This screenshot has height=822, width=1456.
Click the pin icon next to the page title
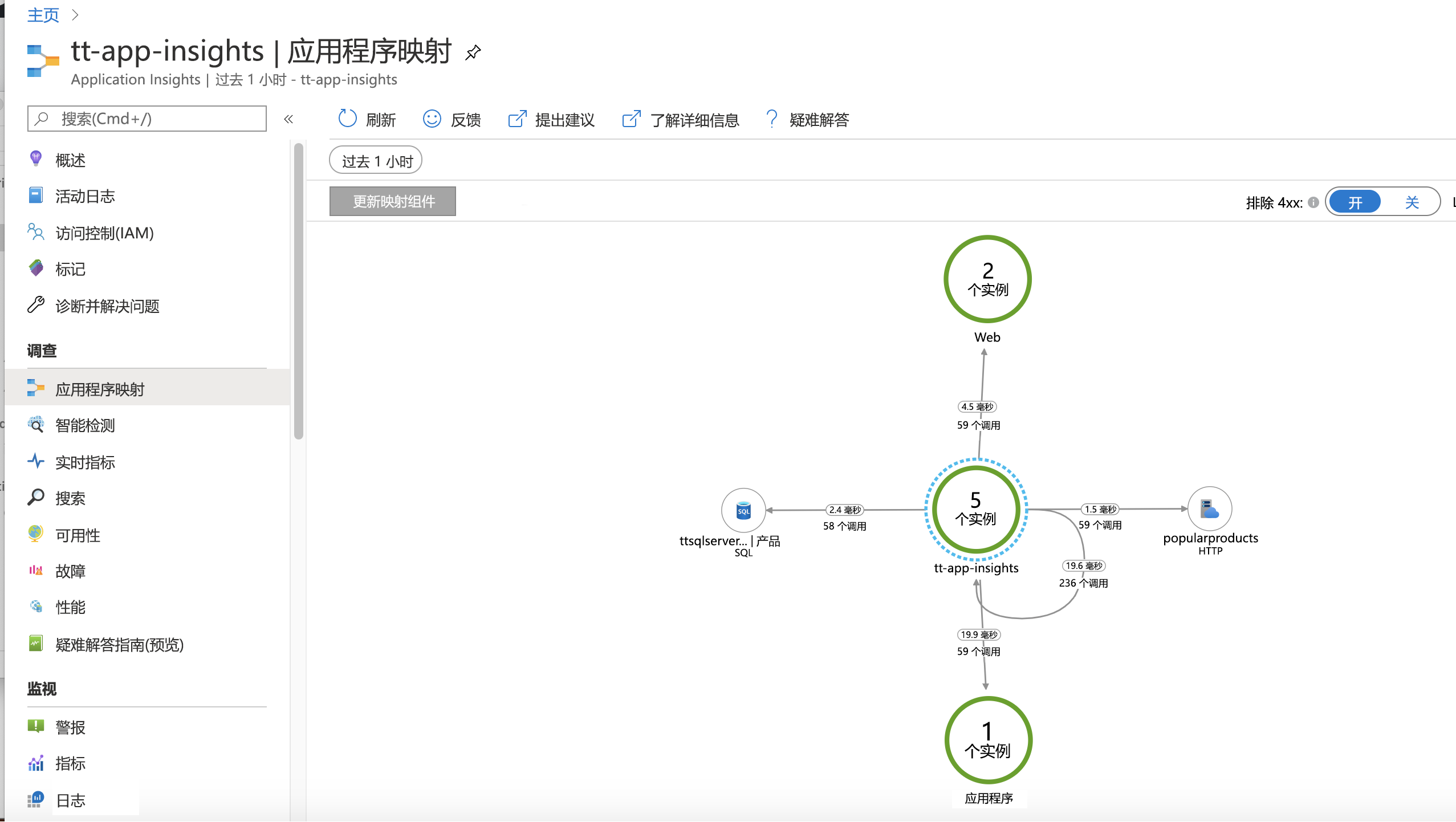(473, 52)
